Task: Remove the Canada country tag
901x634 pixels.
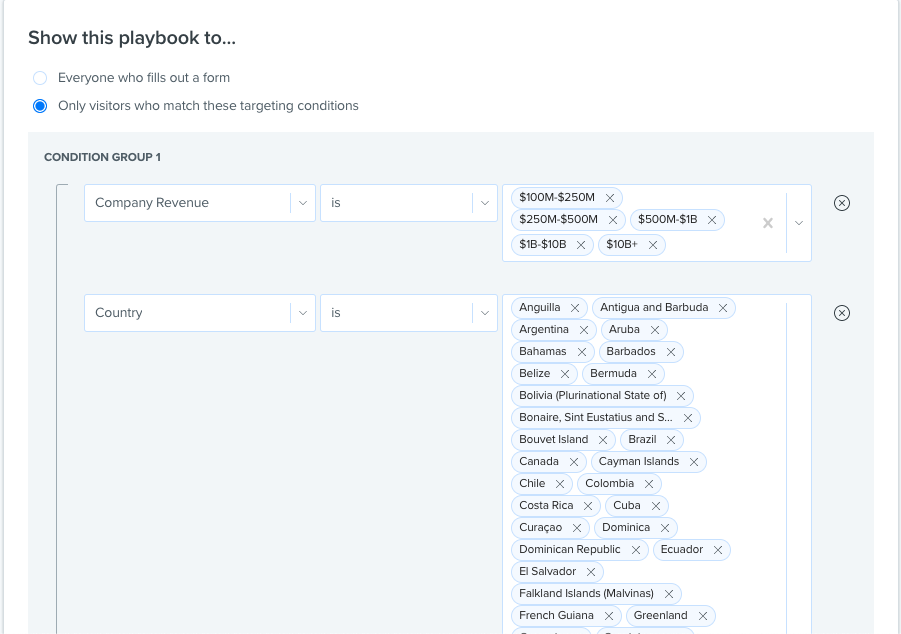Action: click(x=573, y=462)
